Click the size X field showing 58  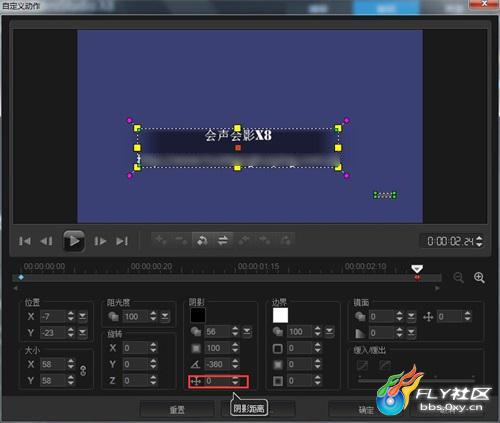tap(53, 364)
